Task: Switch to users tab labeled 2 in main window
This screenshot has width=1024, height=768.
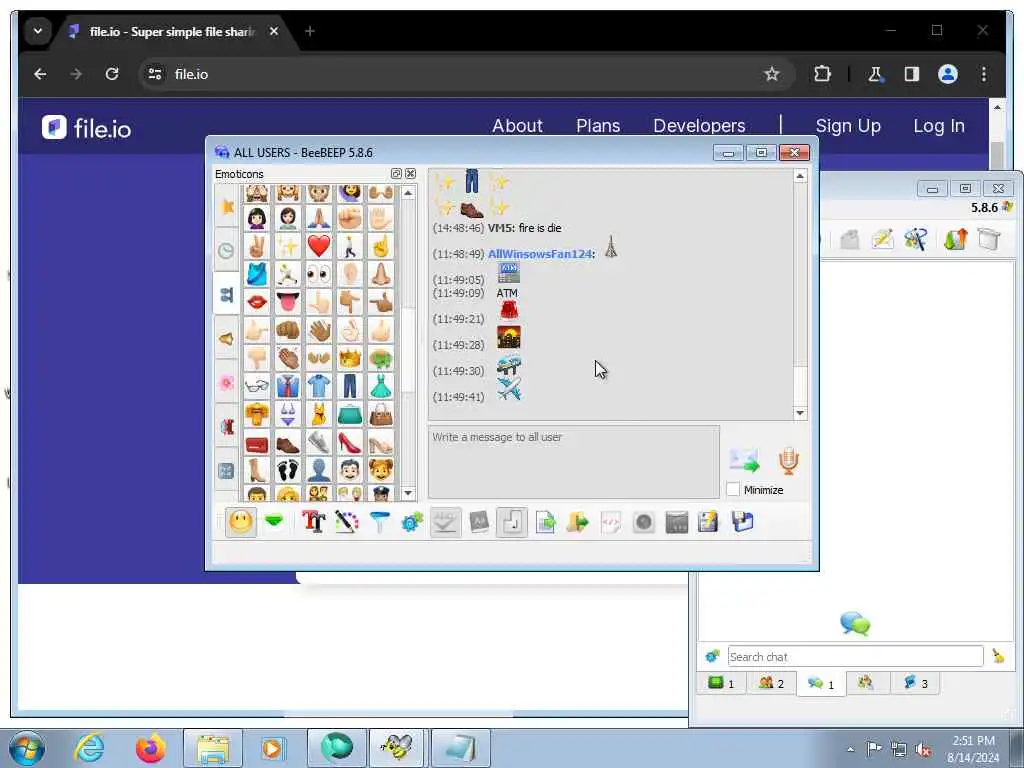Action: click(771, 683)
